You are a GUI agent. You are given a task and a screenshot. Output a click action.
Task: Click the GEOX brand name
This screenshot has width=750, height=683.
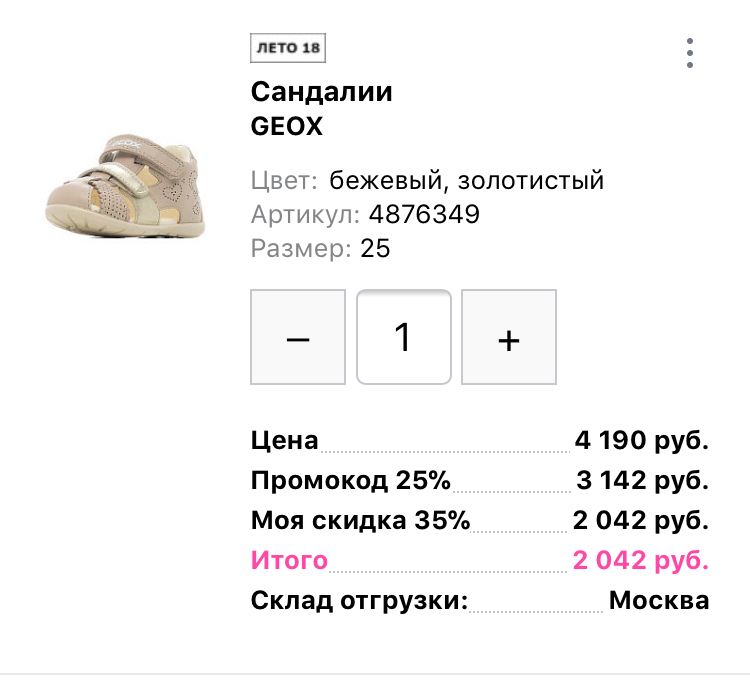coord(287,127)
